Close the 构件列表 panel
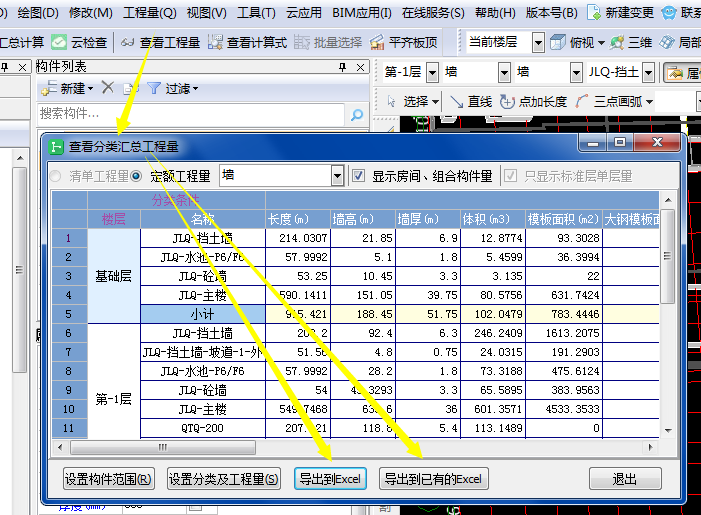This screenshot has width=701, height=515. [360, 68]
